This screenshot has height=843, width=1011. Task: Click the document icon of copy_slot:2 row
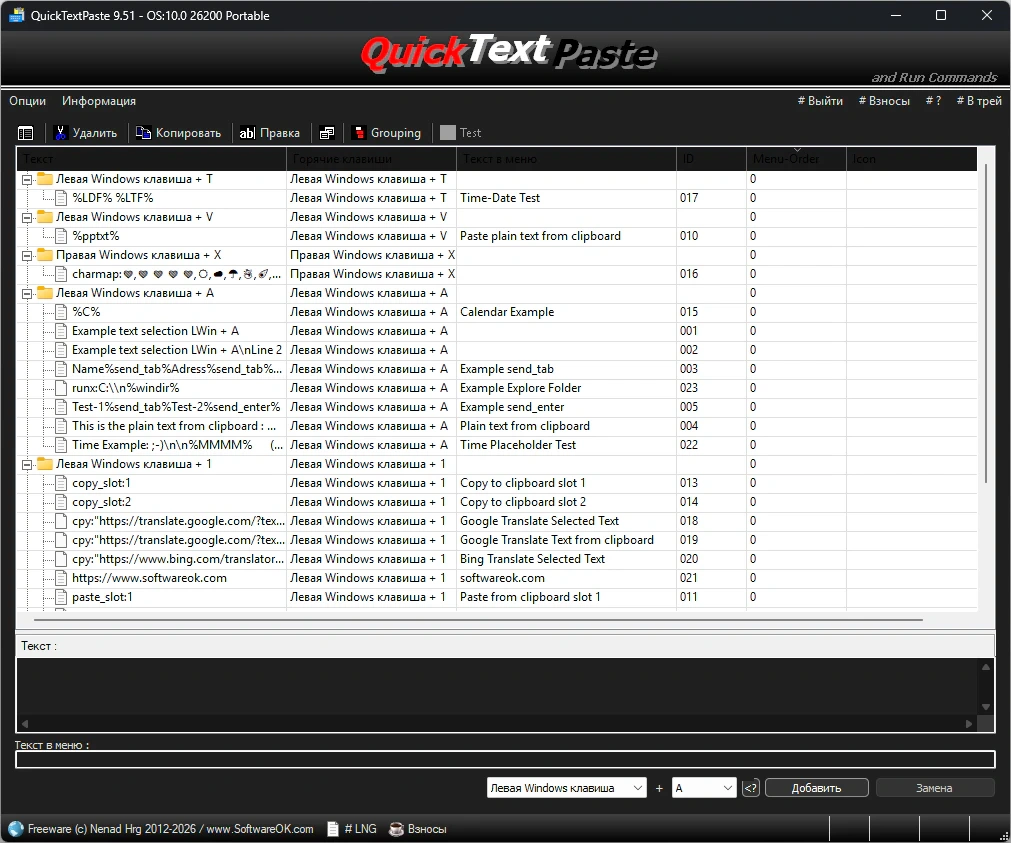(61, 502)
